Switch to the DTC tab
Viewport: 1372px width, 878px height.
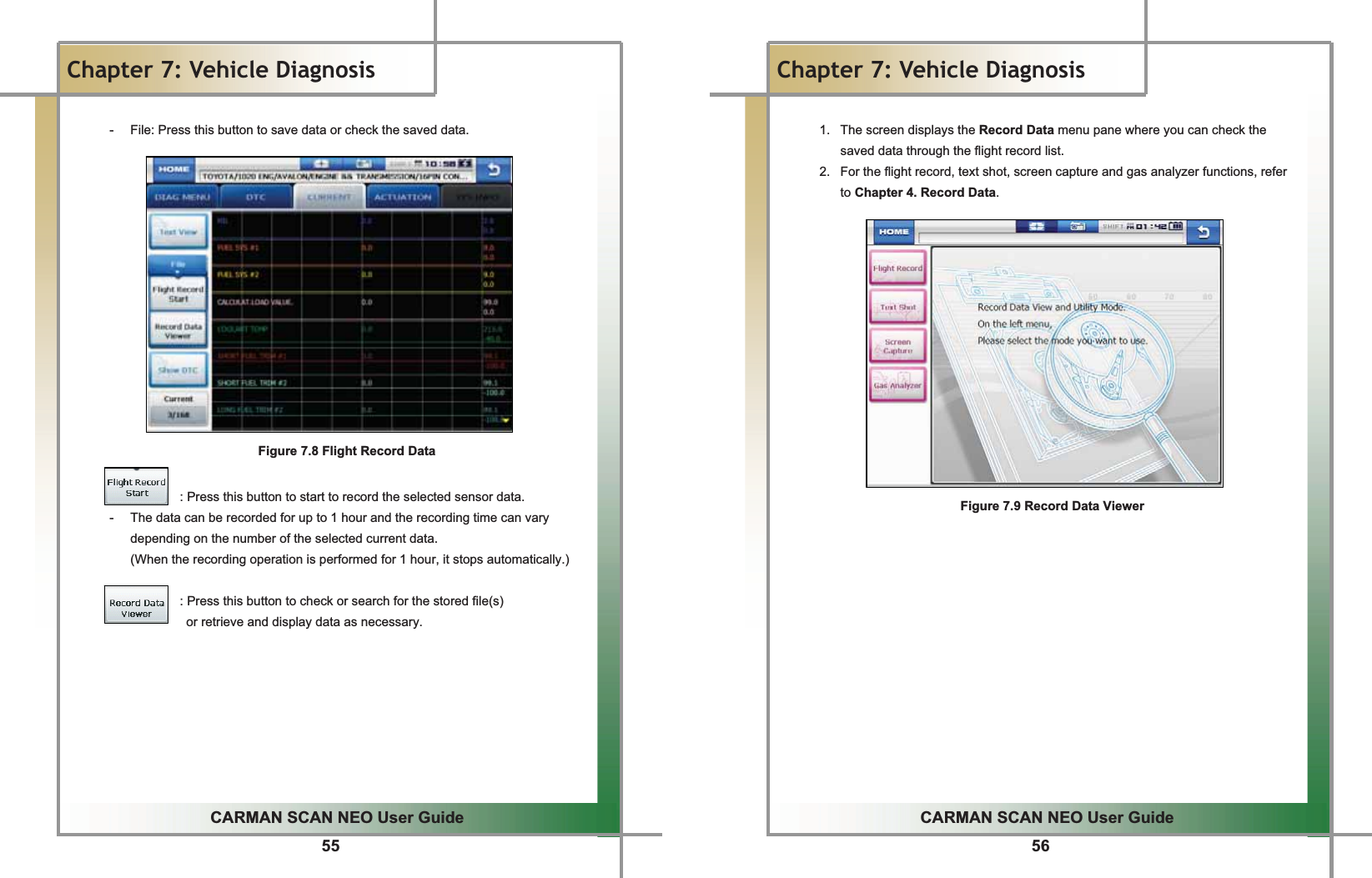pyautogui.click(x=256, y=197)
